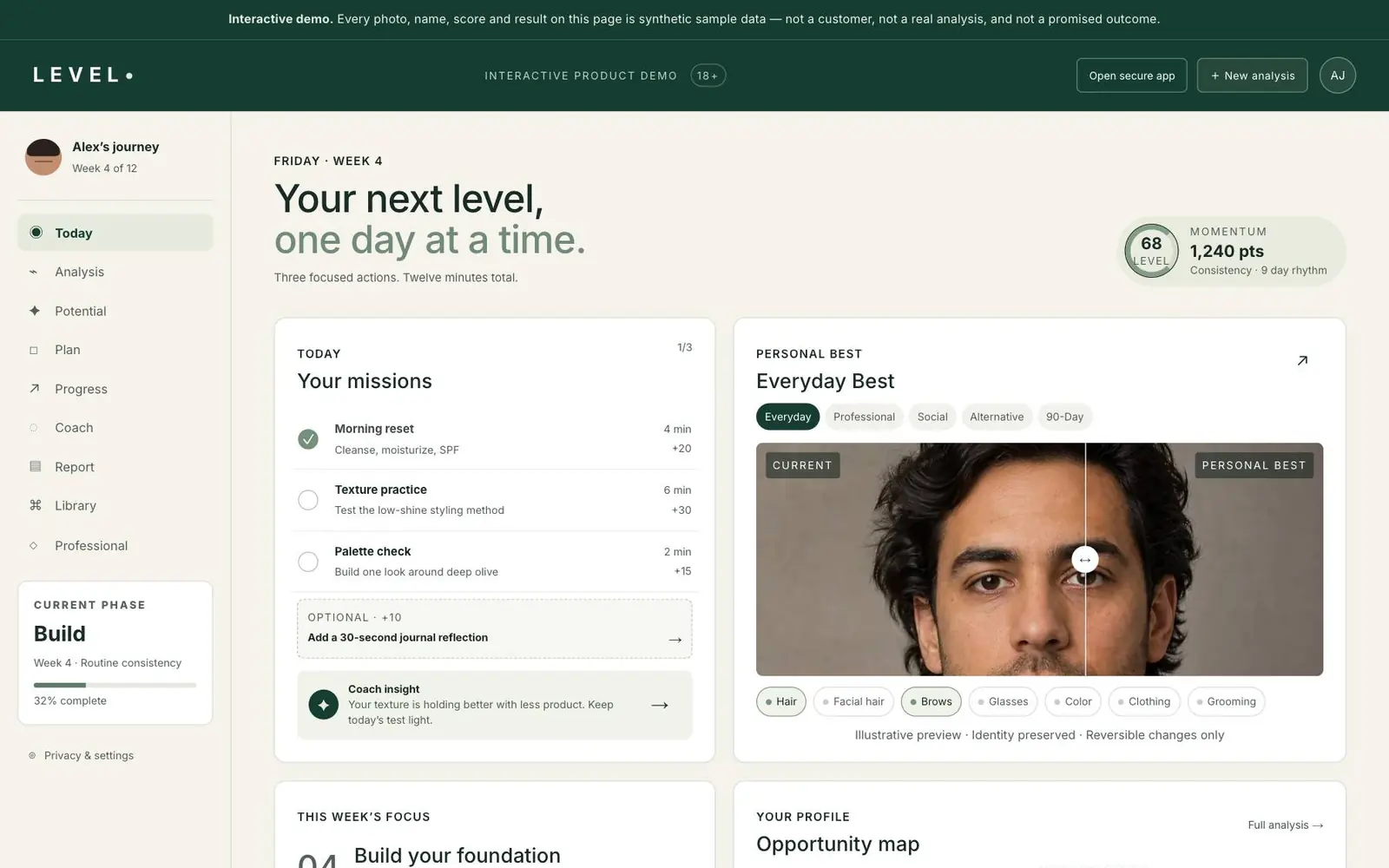Start a New analysis

point(1252,76)
